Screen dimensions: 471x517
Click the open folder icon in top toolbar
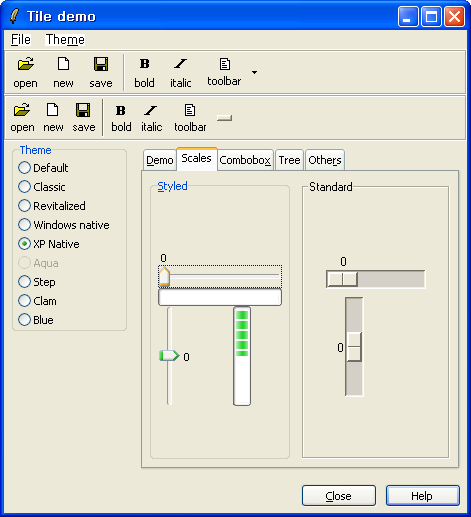coord(26,64)
